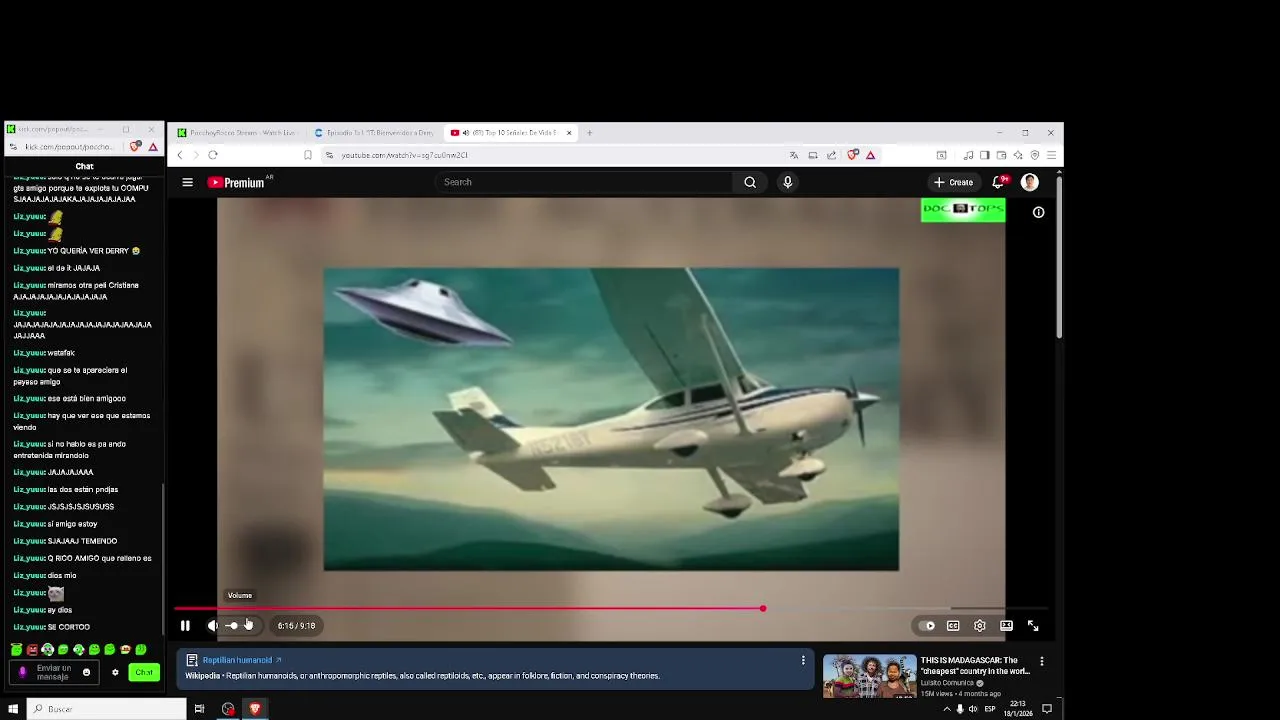The width and height of the screenshot is (1280, 720).
Task: Toggle the autoplay switch in the player
Action: (925, 626)
